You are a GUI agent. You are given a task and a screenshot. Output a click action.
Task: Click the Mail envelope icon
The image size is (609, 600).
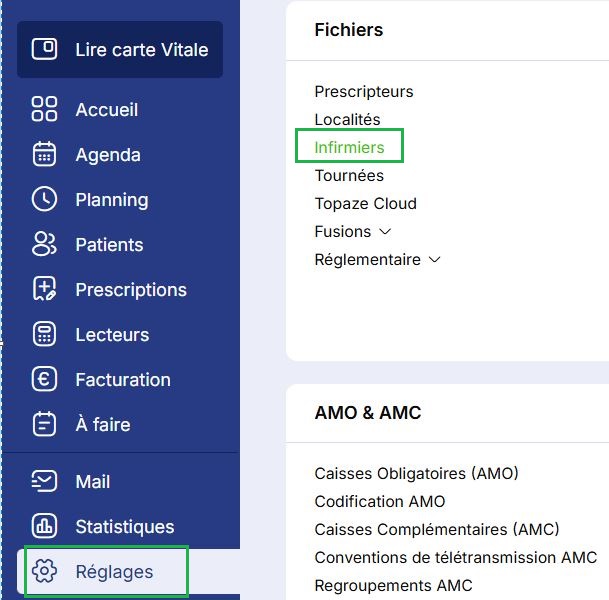point(44,481)
